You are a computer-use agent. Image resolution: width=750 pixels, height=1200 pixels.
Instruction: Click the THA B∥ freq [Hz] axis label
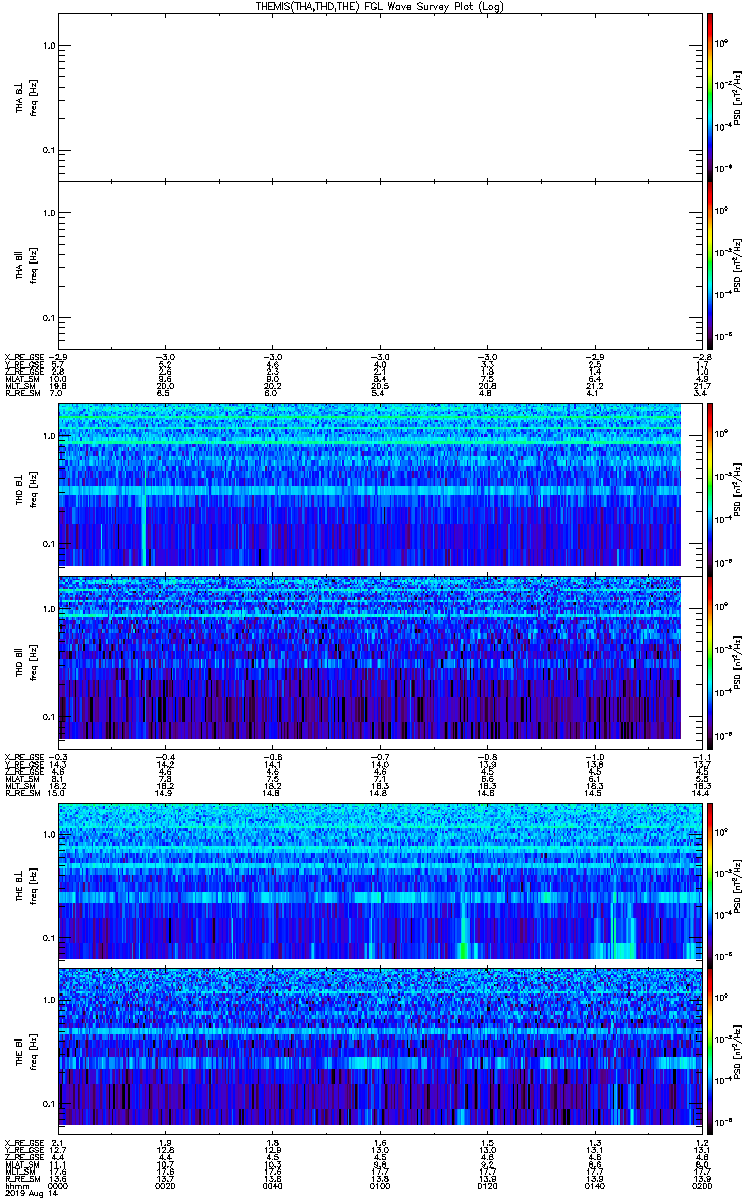click(26, 264)
